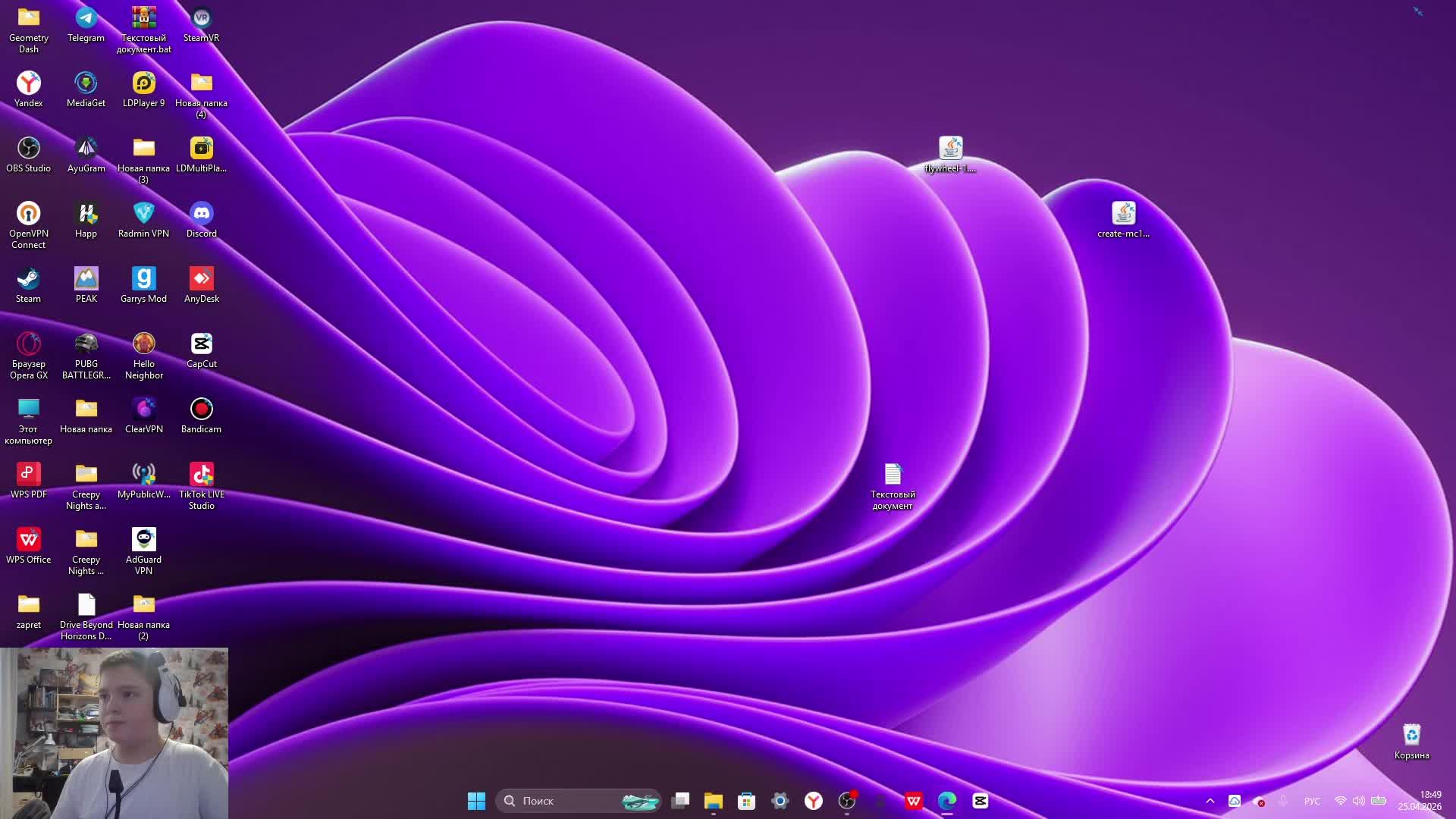
Task: Open the Recycle Bin (Корзина)
Action: point(1411,736)
